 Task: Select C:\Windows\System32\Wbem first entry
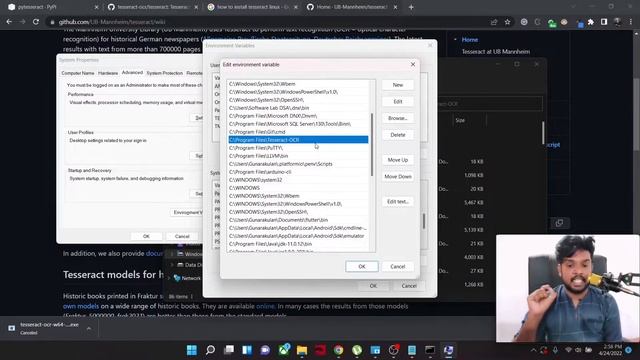point(298,84)
